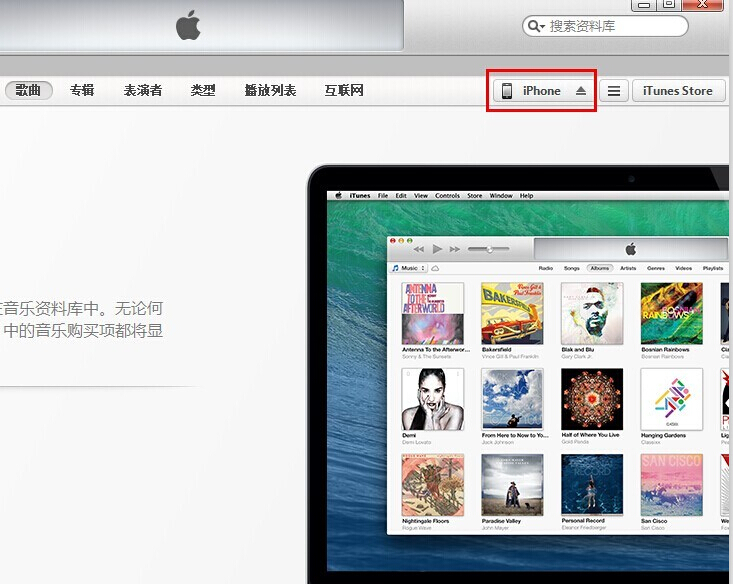Switch to the 专辑 tab

pos(82,90)
